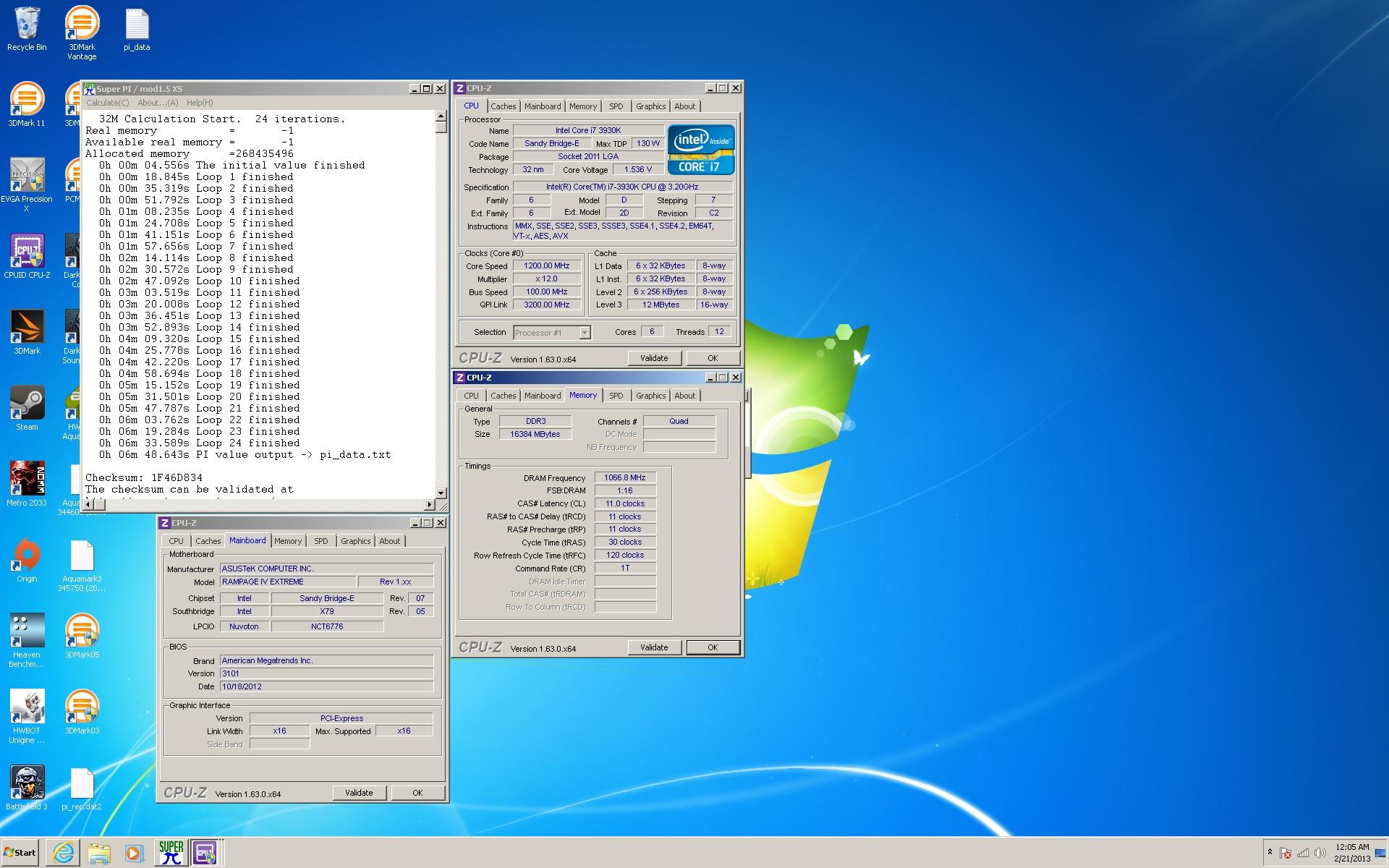
Task: Open the Recycle Bin desktop icon
Action: point(27,30)
